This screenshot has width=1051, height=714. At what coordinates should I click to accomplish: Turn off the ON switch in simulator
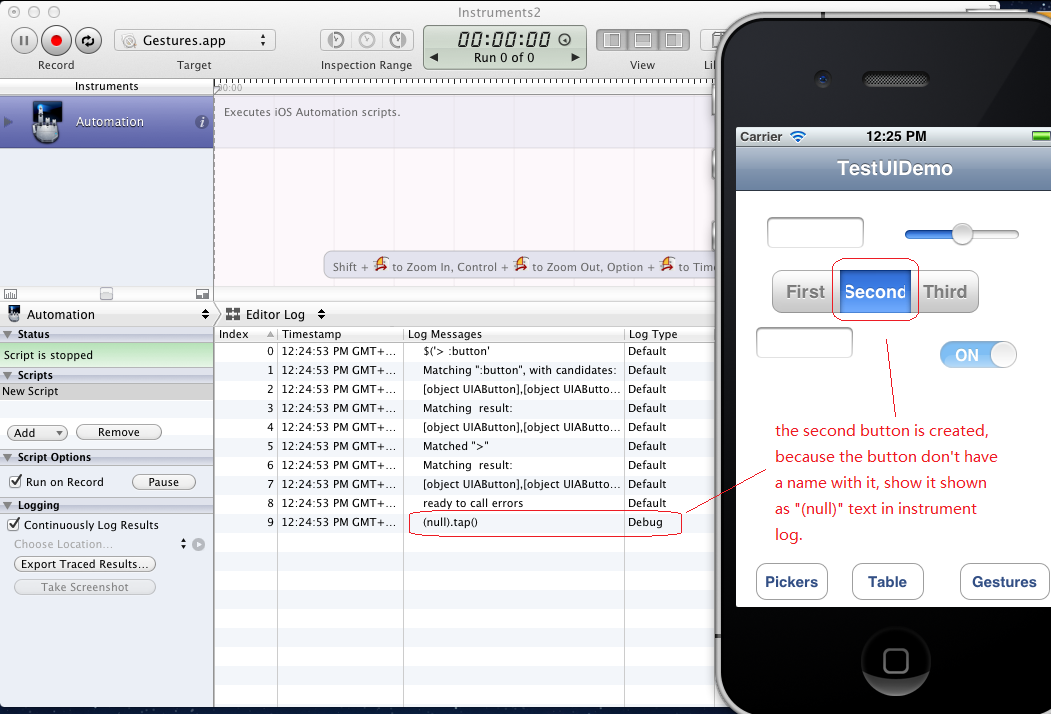(979, 355)
